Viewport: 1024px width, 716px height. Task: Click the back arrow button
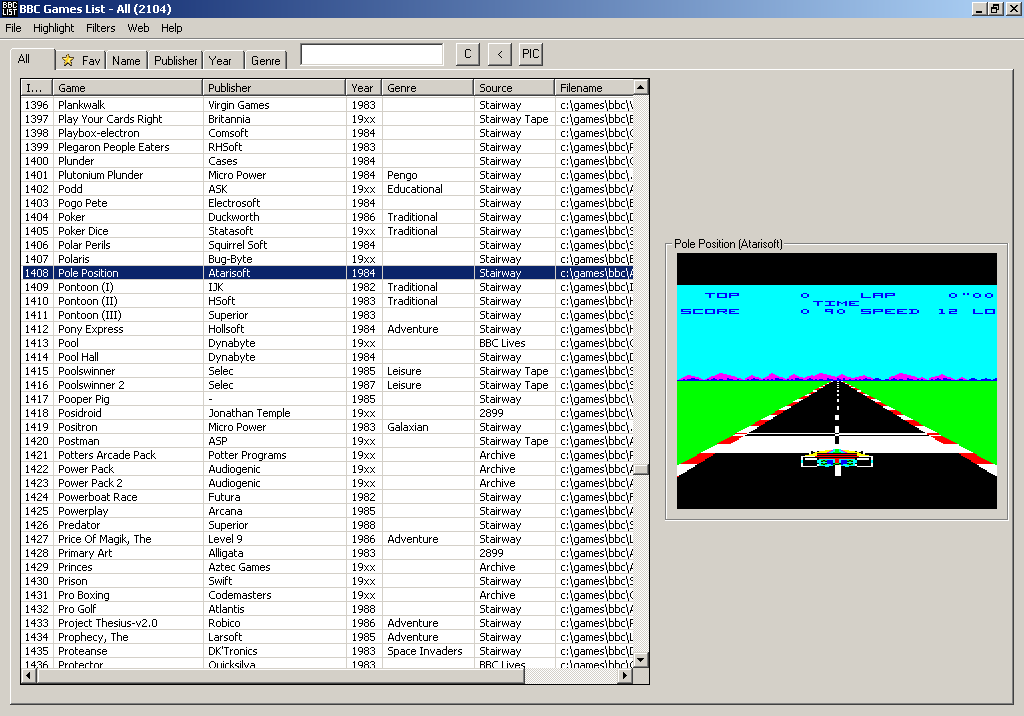[x=500, y=54]
